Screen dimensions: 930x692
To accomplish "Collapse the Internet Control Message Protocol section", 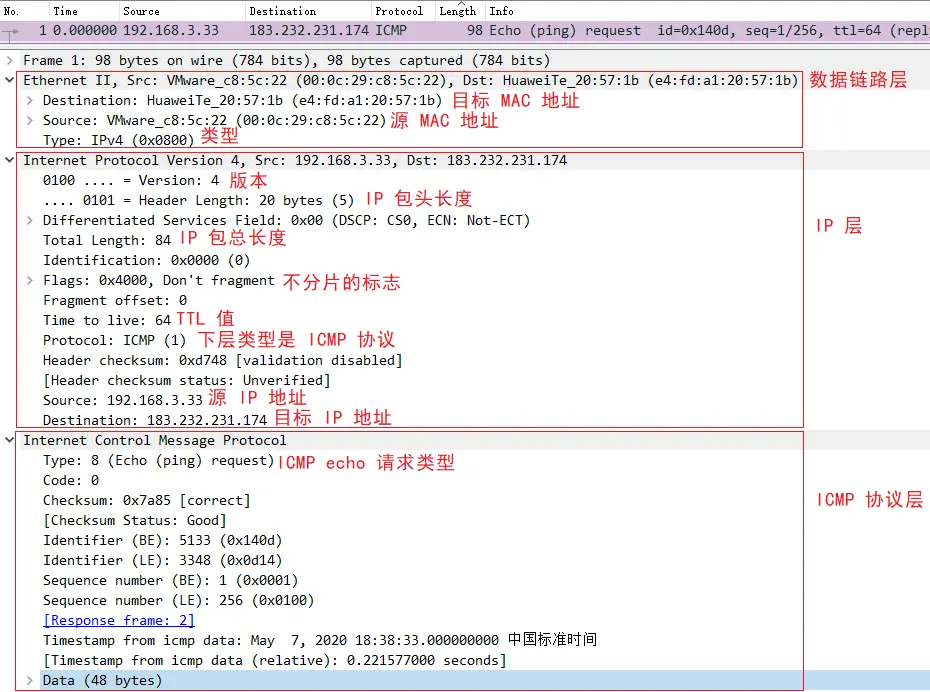I will [10, 440].
